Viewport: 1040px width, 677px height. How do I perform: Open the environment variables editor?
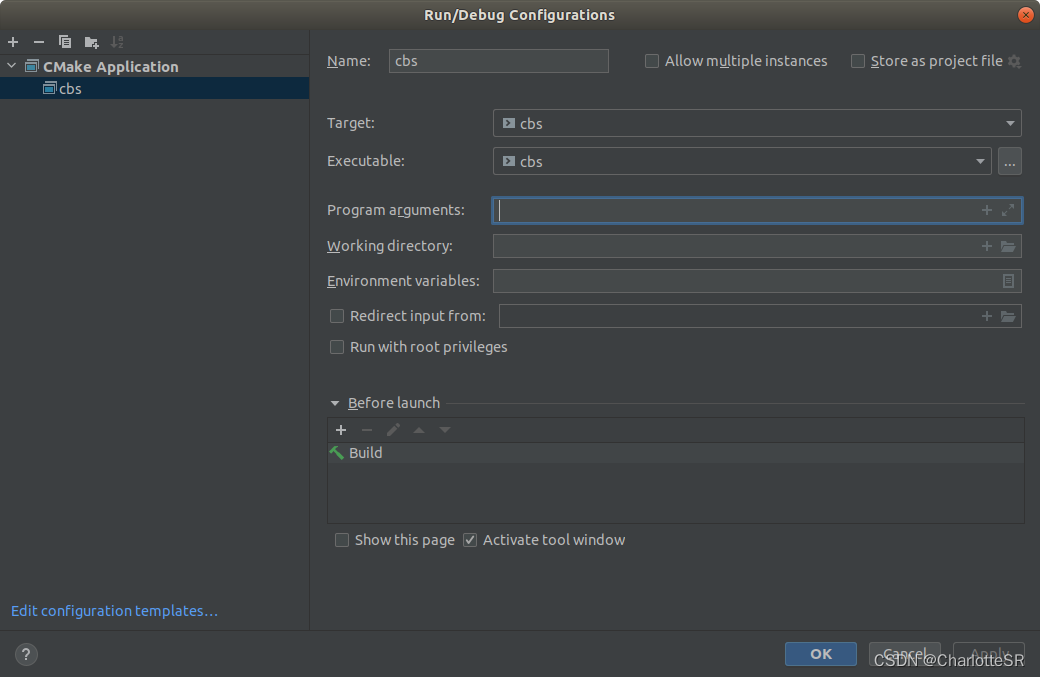click(x=1008, y=281)
